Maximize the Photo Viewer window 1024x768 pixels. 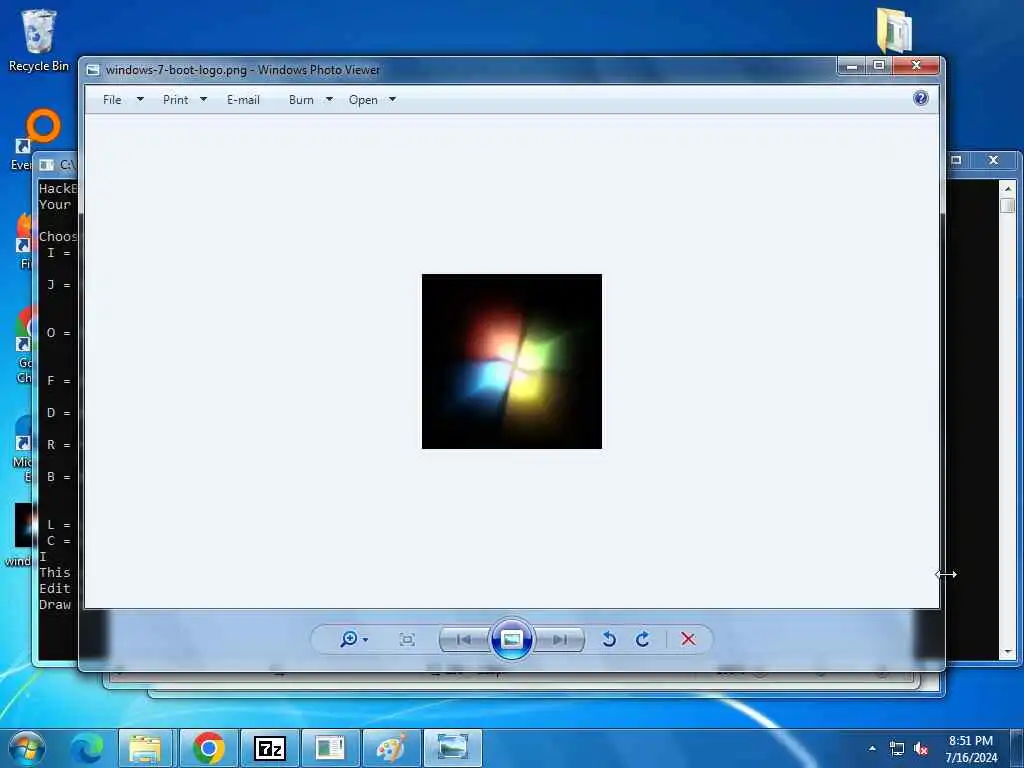[x=879, y=65]
